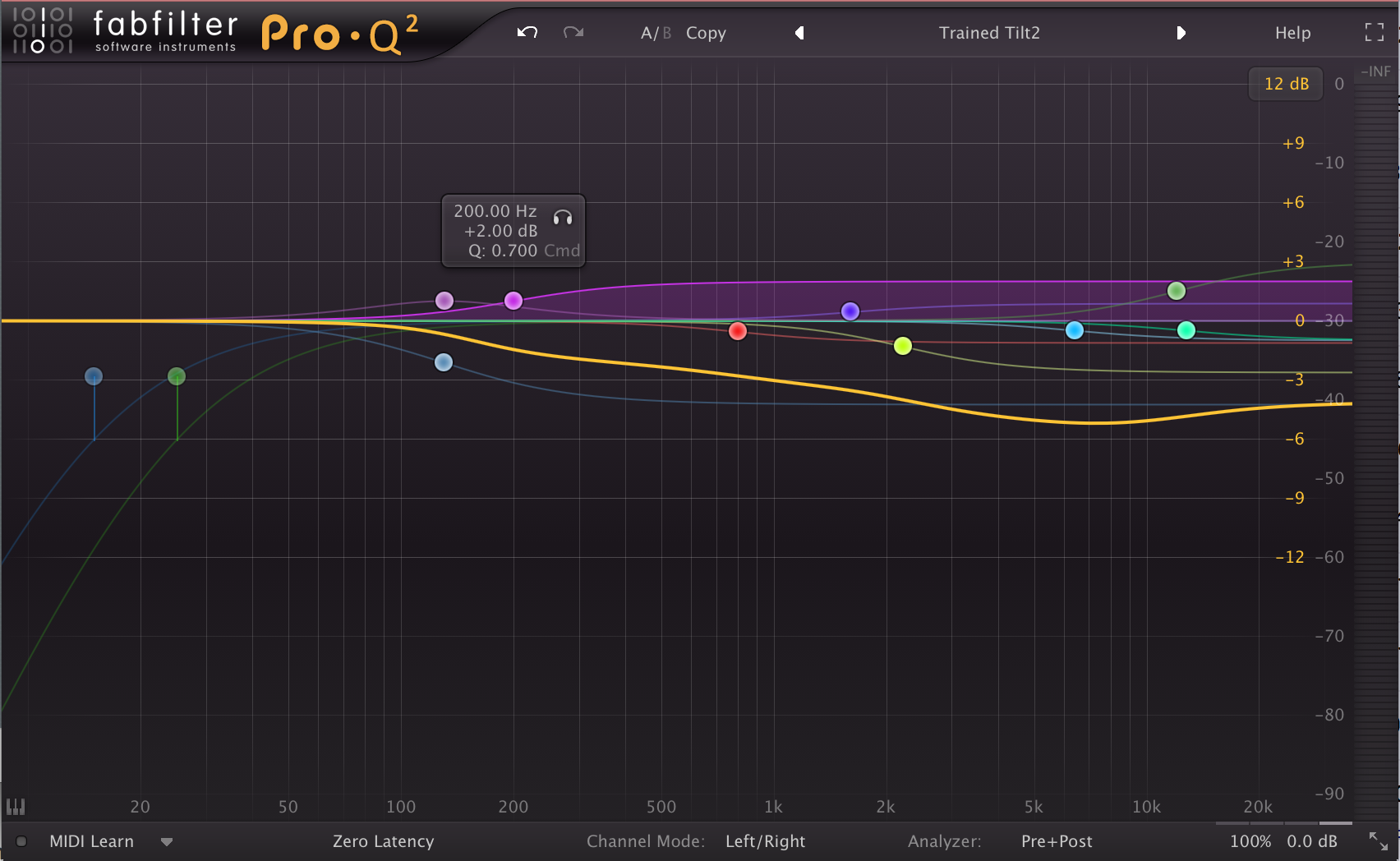Screen dimensions: 1400x861
Task: Change the Zero Latency processing mode
Action: [x=383, y=841]
